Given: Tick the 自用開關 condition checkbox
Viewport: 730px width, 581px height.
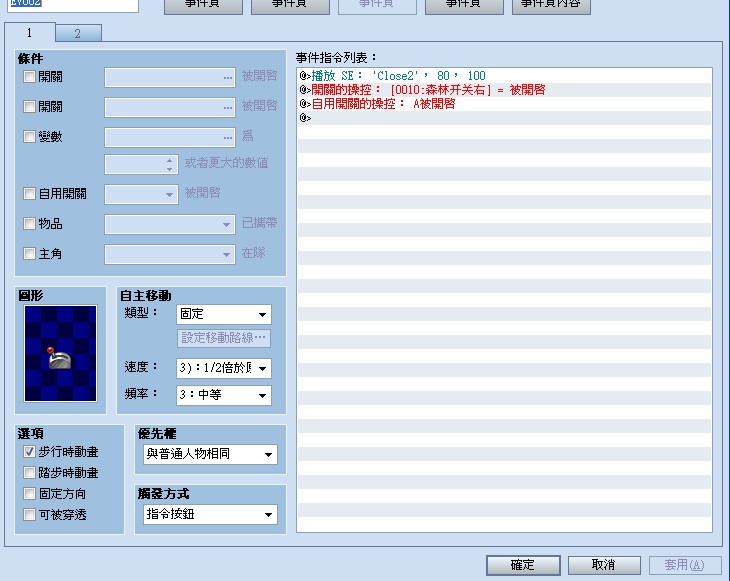Looking at the screenshot, I should tap(29, 193).
